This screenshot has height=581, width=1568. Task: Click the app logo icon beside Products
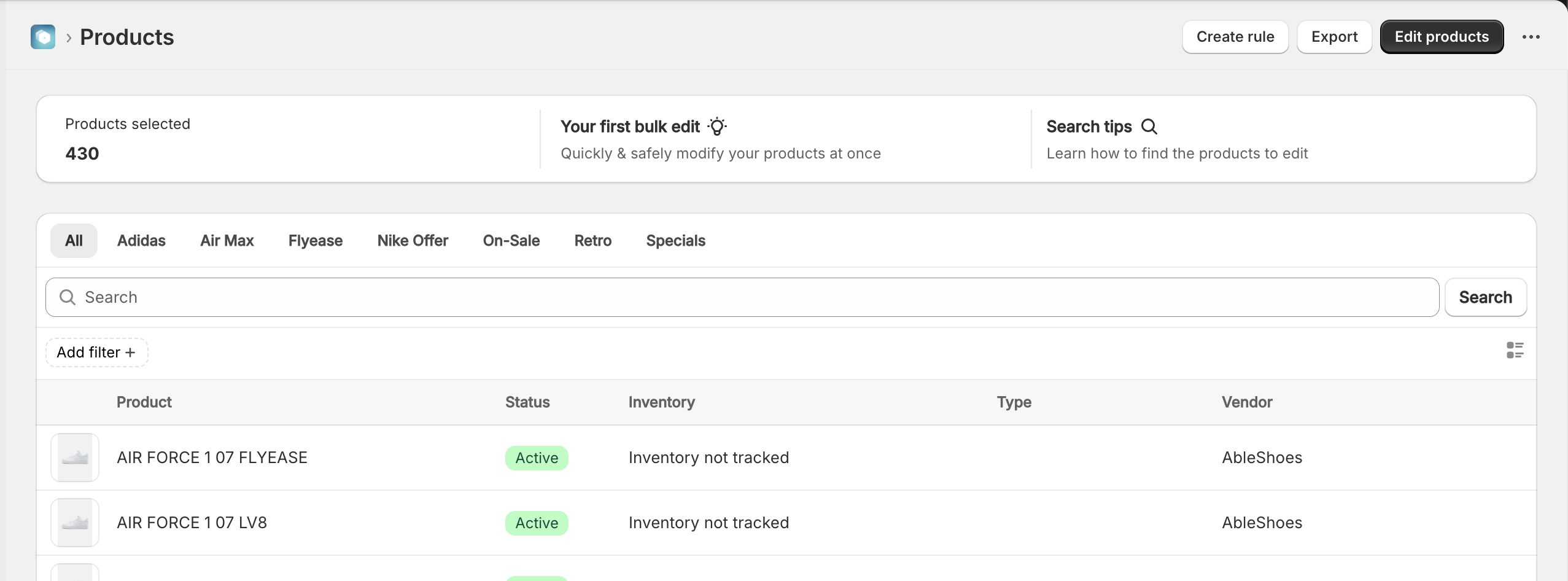[43, 37]
